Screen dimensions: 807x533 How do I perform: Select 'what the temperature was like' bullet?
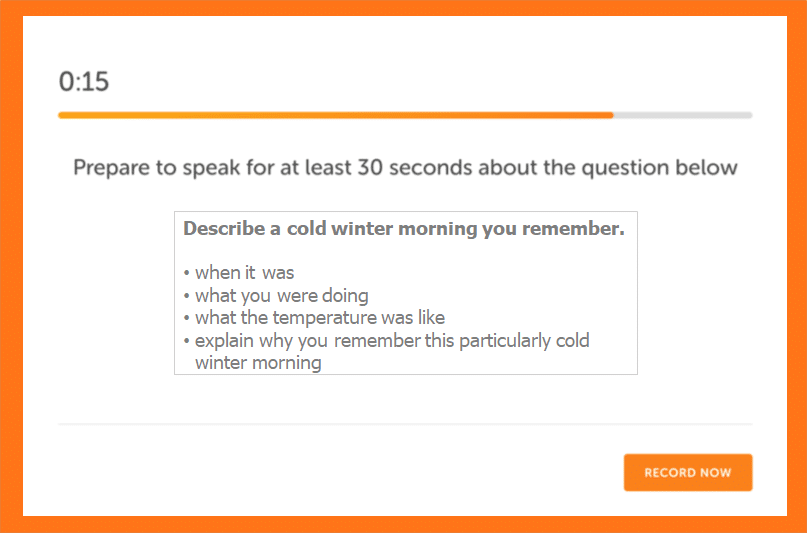coord(320,317)
